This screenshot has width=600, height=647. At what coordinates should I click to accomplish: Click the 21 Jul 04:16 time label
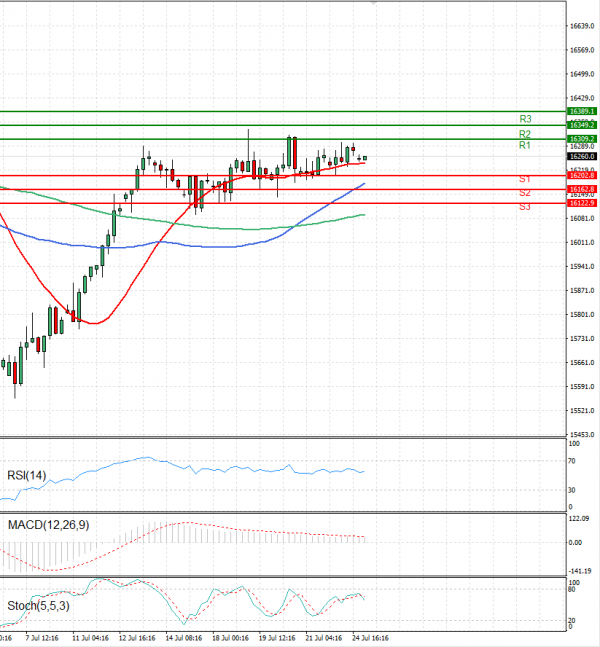tap(324, 638)
